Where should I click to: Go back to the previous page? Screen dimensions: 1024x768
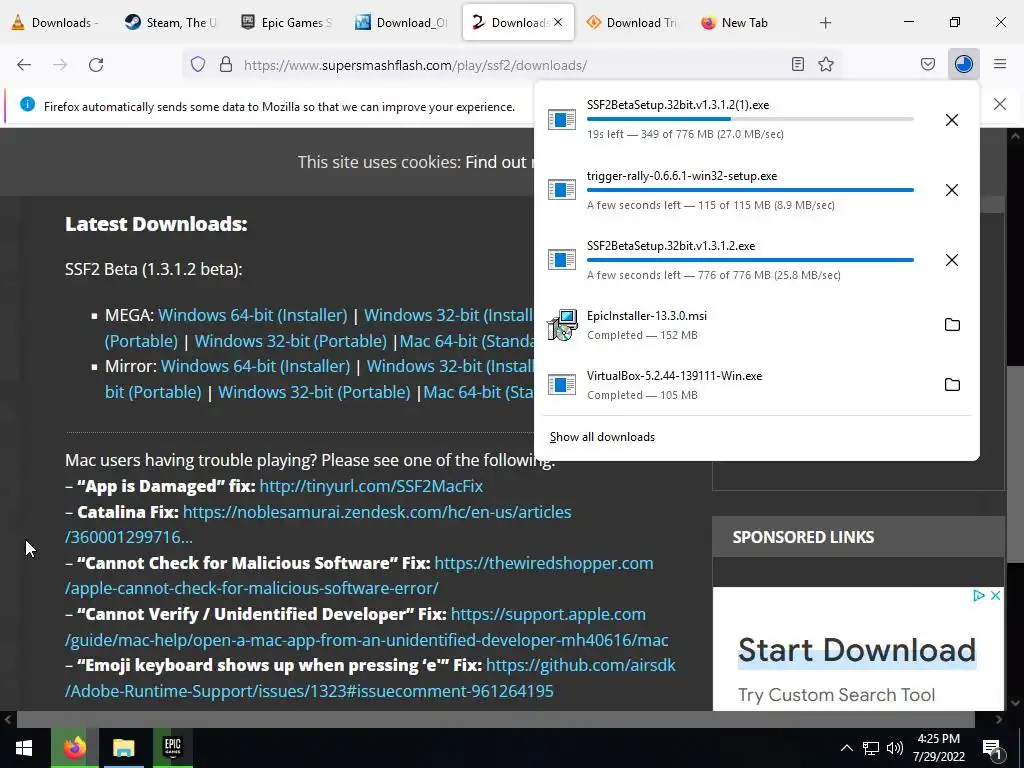click(x=24, y=65)
